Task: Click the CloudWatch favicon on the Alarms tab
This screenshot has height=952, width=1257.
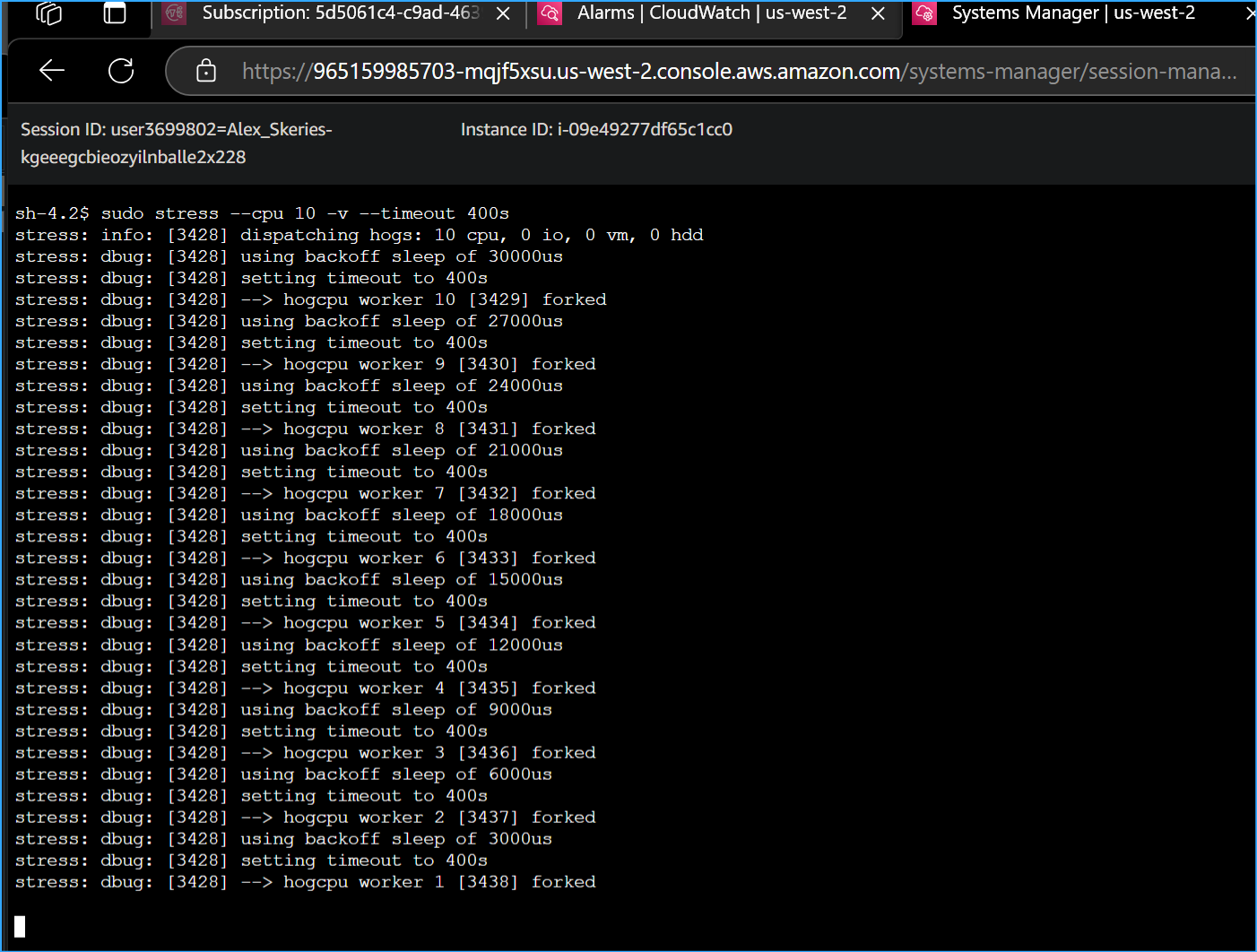Action: pos(550,13)
